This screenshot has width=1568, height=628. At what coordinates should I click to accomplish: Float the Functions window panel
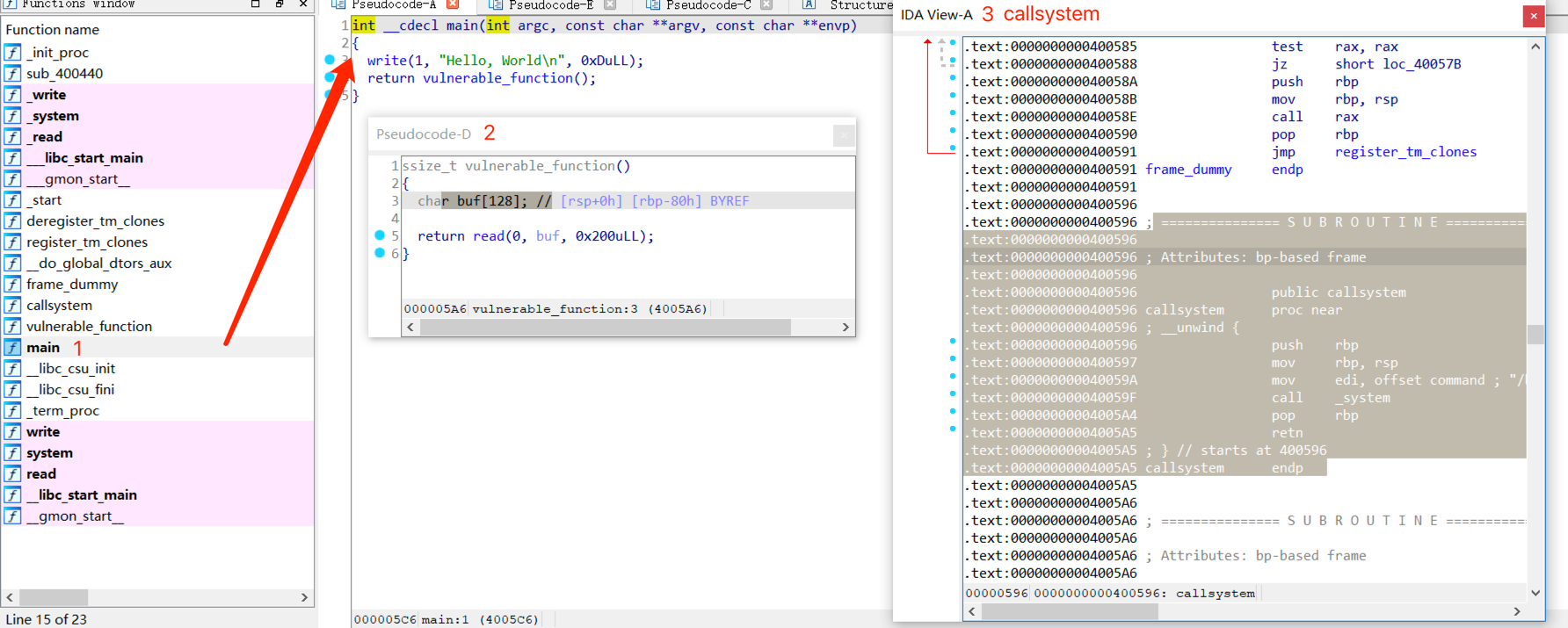tap(279, 4)
